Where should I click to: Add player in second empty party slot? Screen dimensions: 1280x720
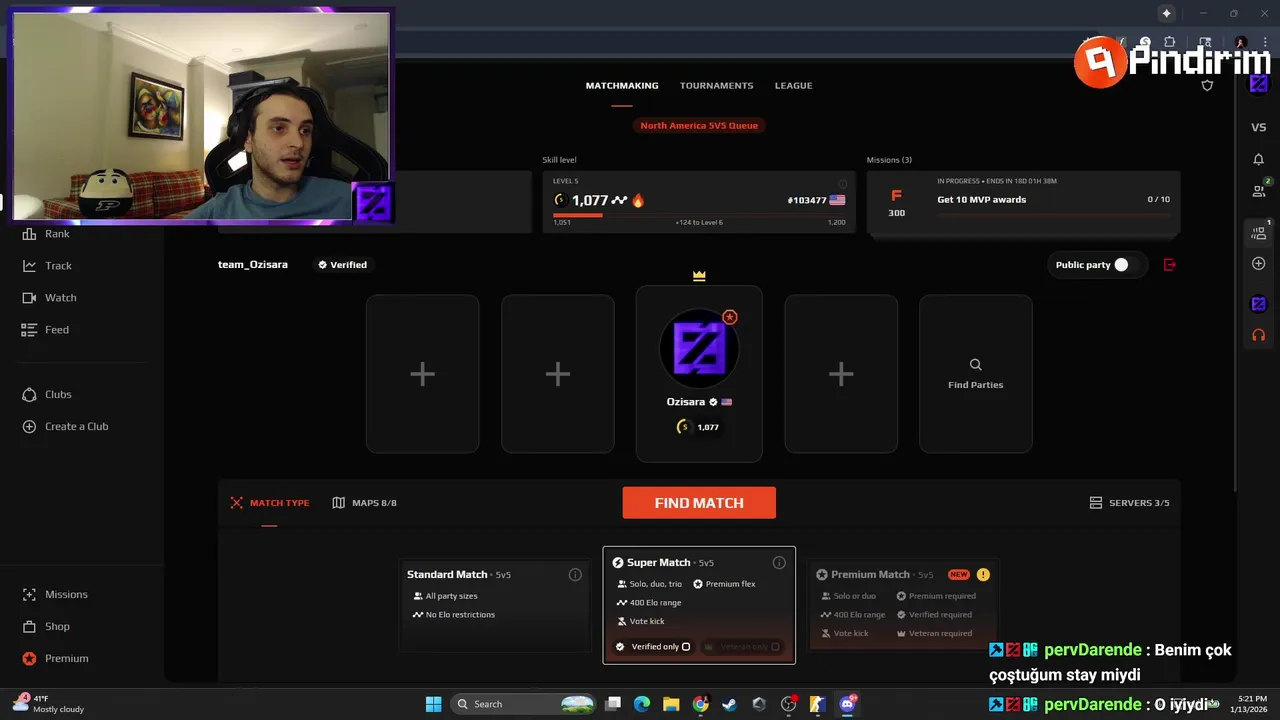[557, 374]
